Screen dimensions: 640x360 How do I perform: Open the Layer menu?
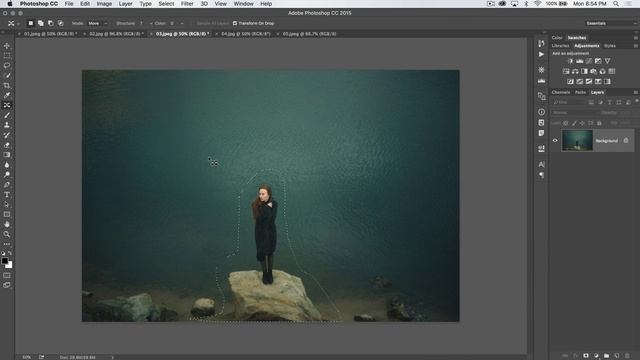coord(125,4)
